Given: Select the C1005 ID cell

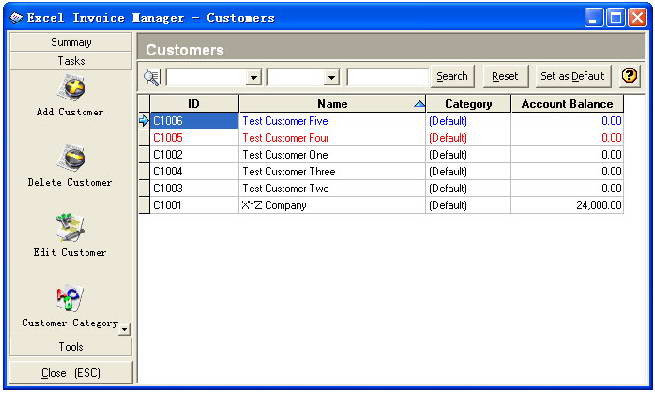Looking at the screenshot, I should tap(194, 138).
